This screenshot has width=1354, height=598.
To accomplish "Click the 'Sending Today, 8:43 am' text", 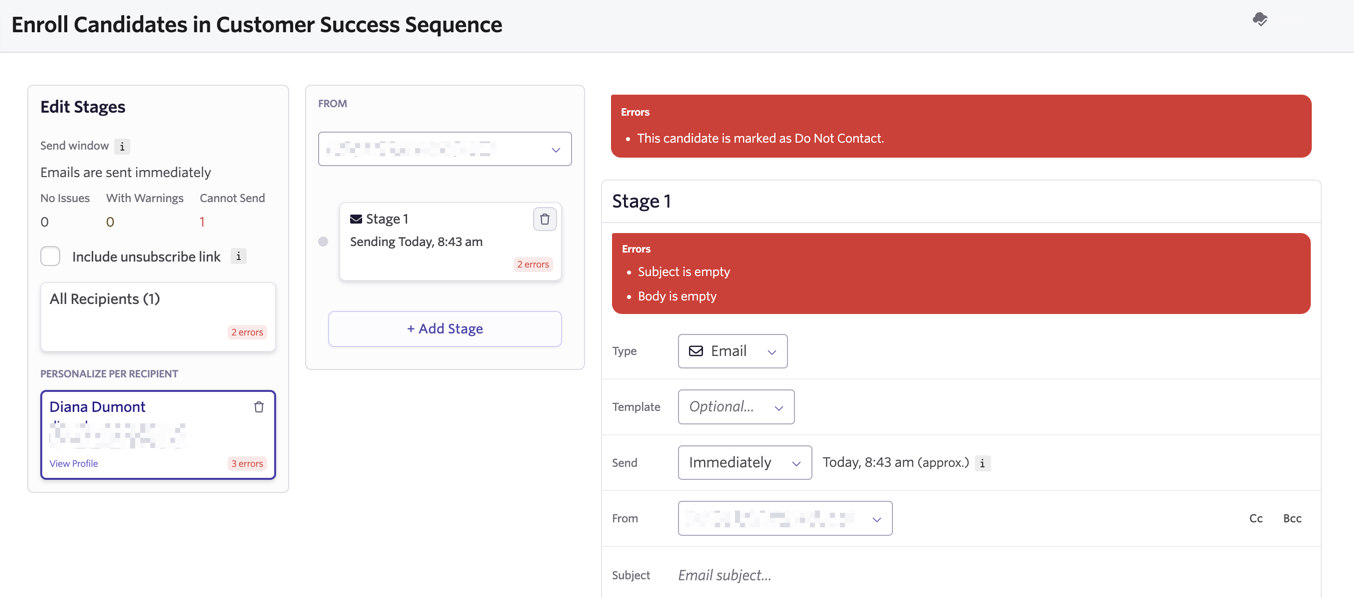I will click(416, 242).
